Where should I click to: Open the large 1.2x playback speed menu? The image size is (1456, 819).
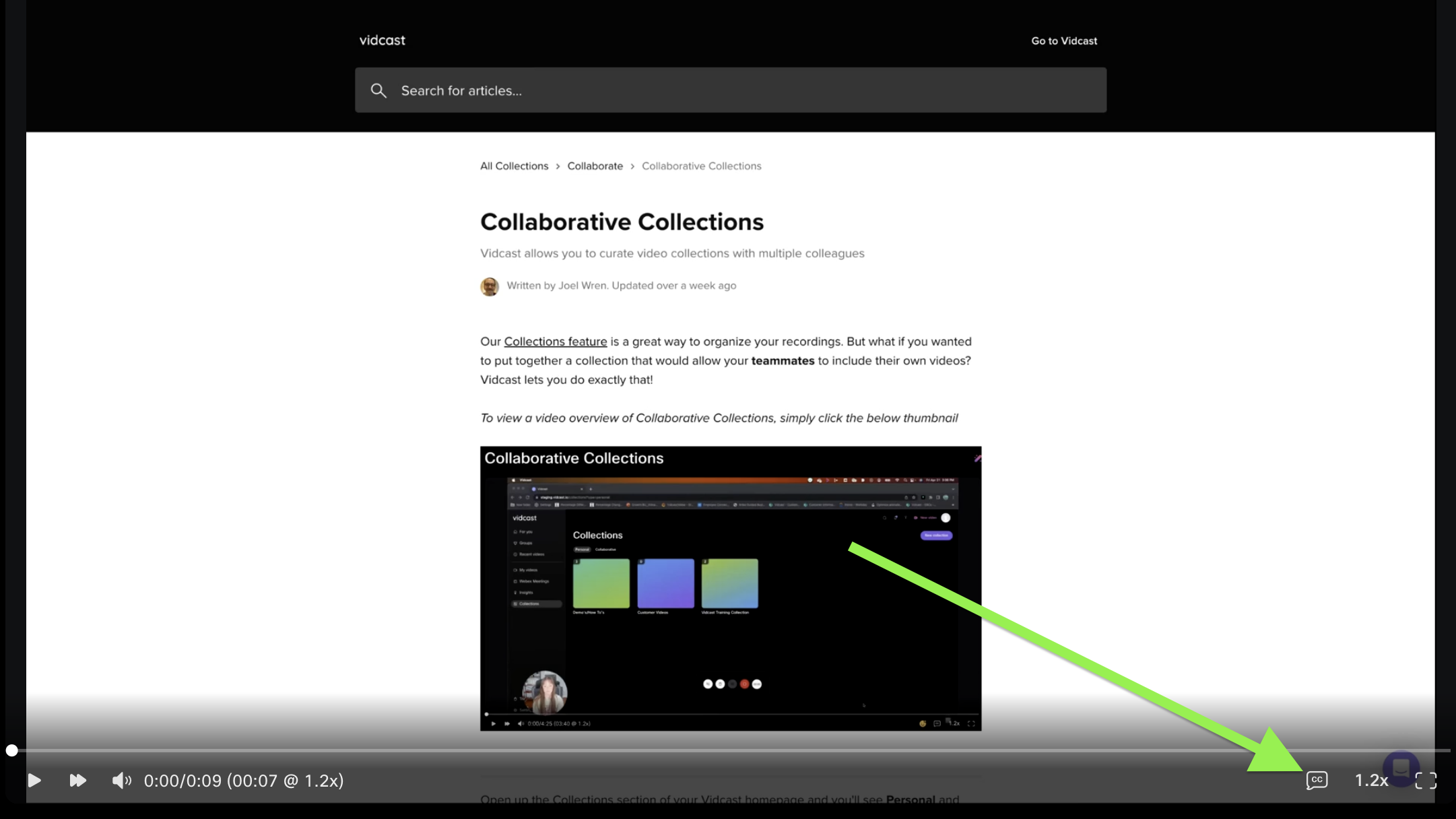[1371, 780]
